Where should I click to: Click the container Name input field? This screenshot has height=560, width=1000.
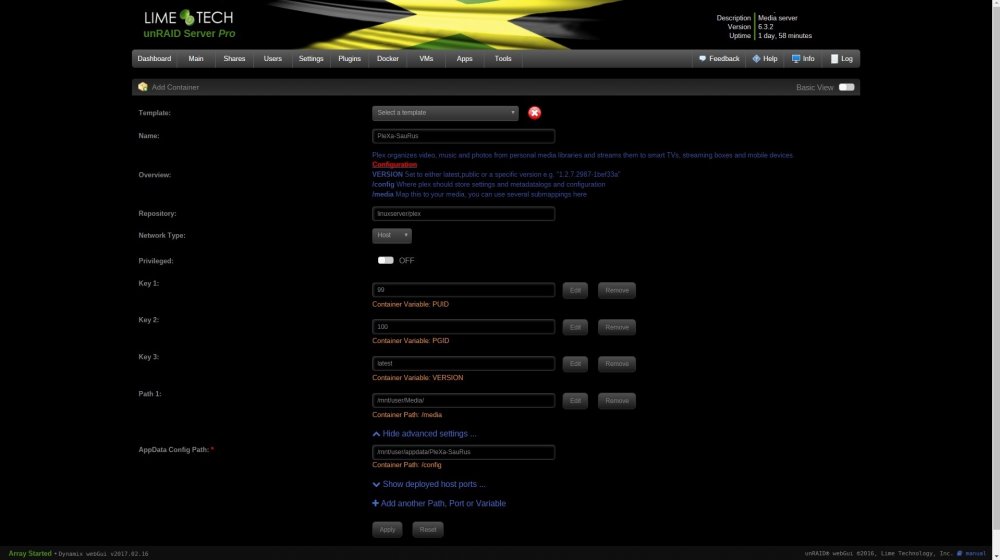tap(464, 136)
